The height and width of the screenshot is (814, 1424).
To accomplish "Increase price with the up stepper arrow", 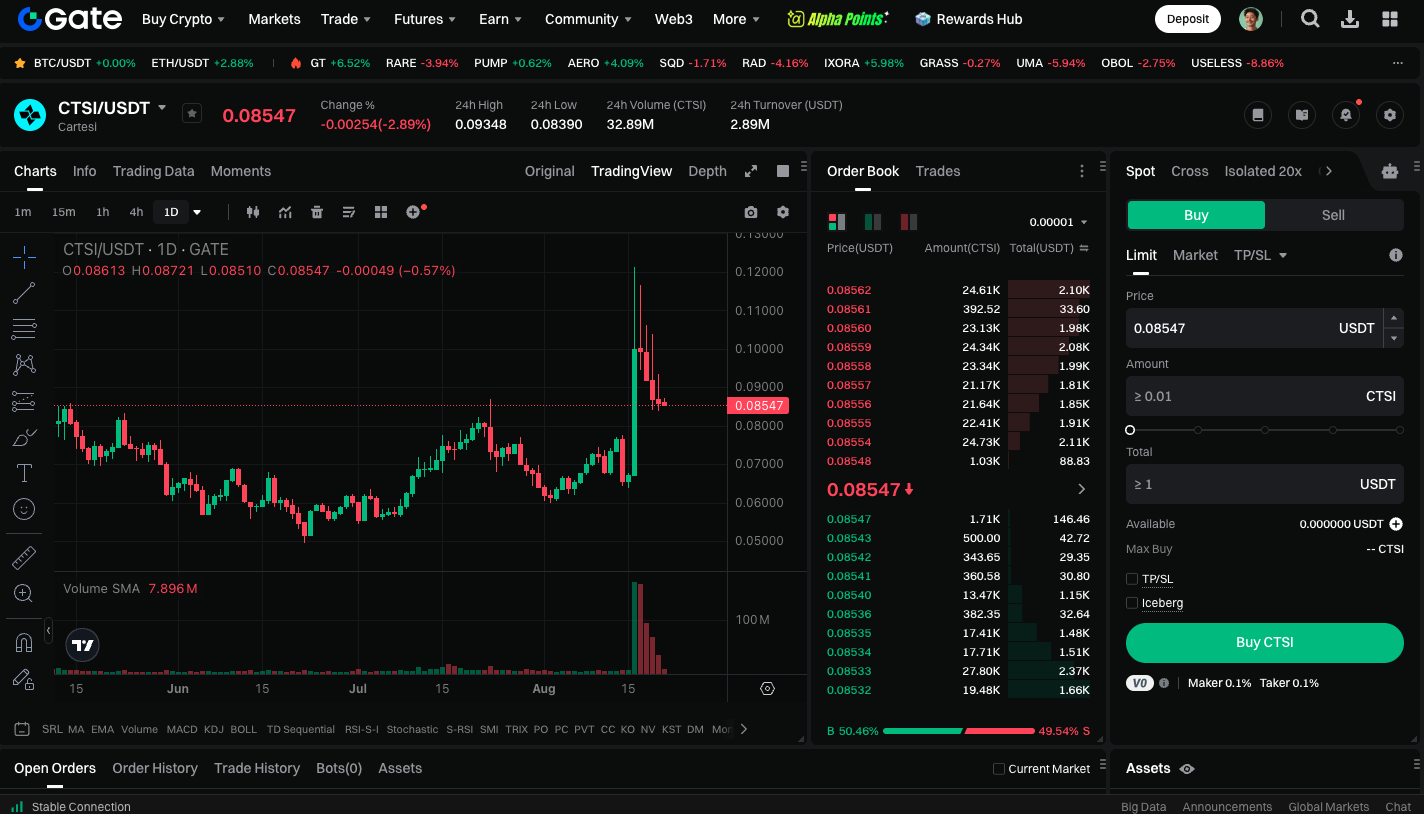I will pos(1393,318).
